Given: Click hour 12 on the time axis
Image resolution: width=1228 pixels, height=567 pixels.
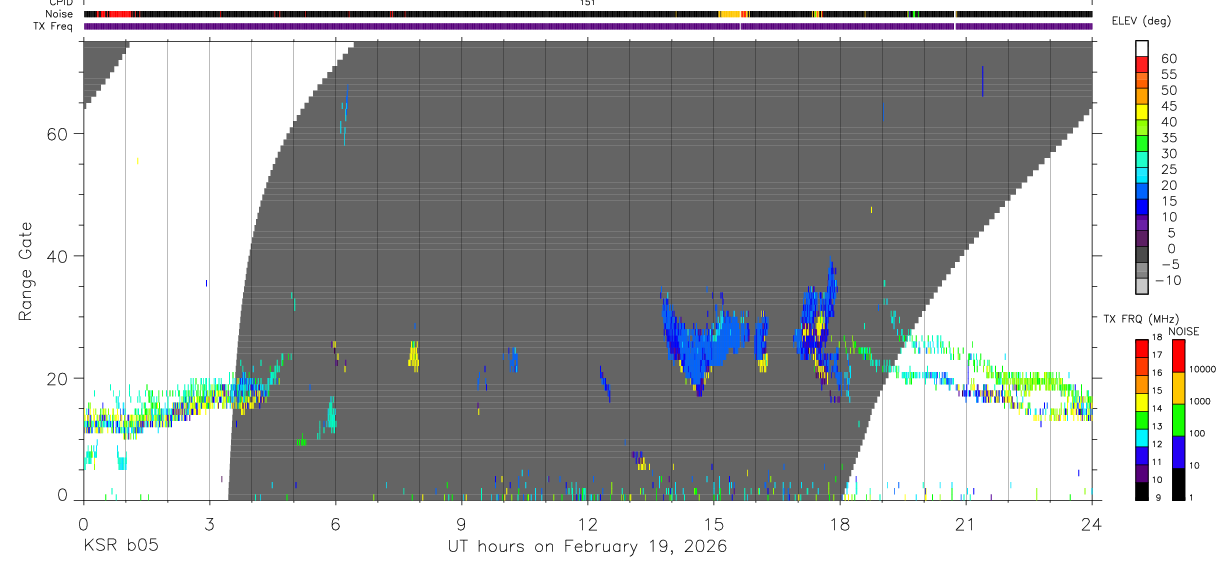Looking at the screenshot, I should point(587,523).
